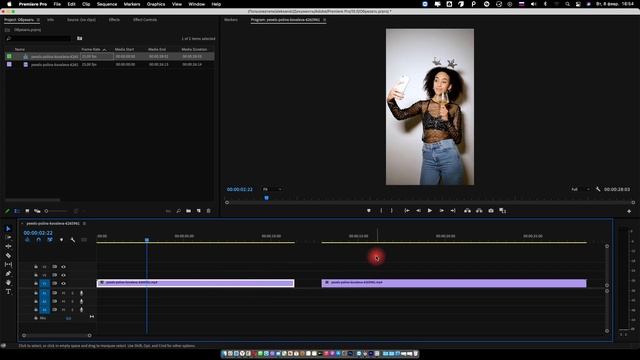
Task: Switch to the Effects tab
Action: tap(114, 20)
